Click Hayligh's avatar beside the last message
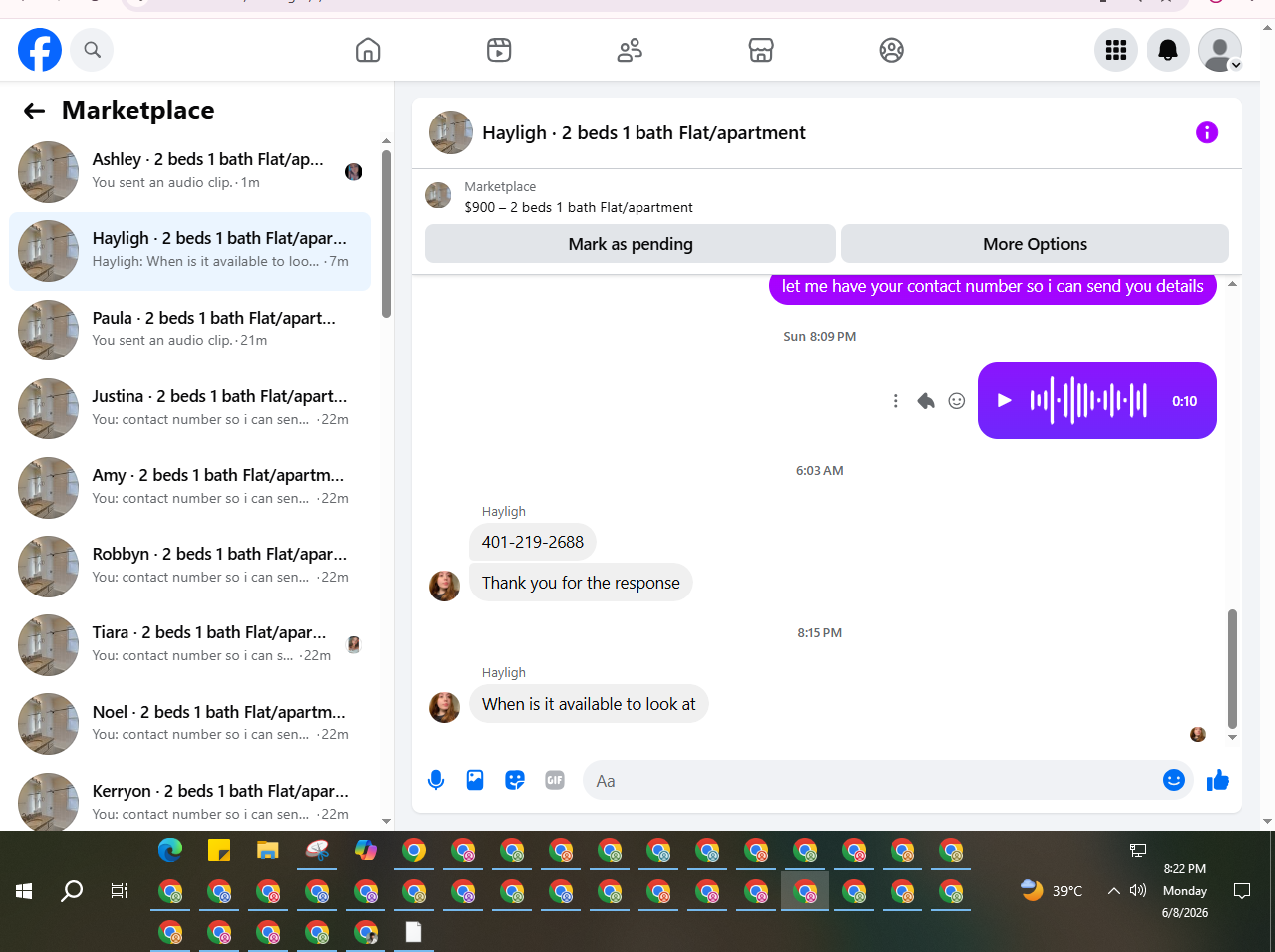The height and width of the screenshot is (952, 1275). (x=444, y=707)
